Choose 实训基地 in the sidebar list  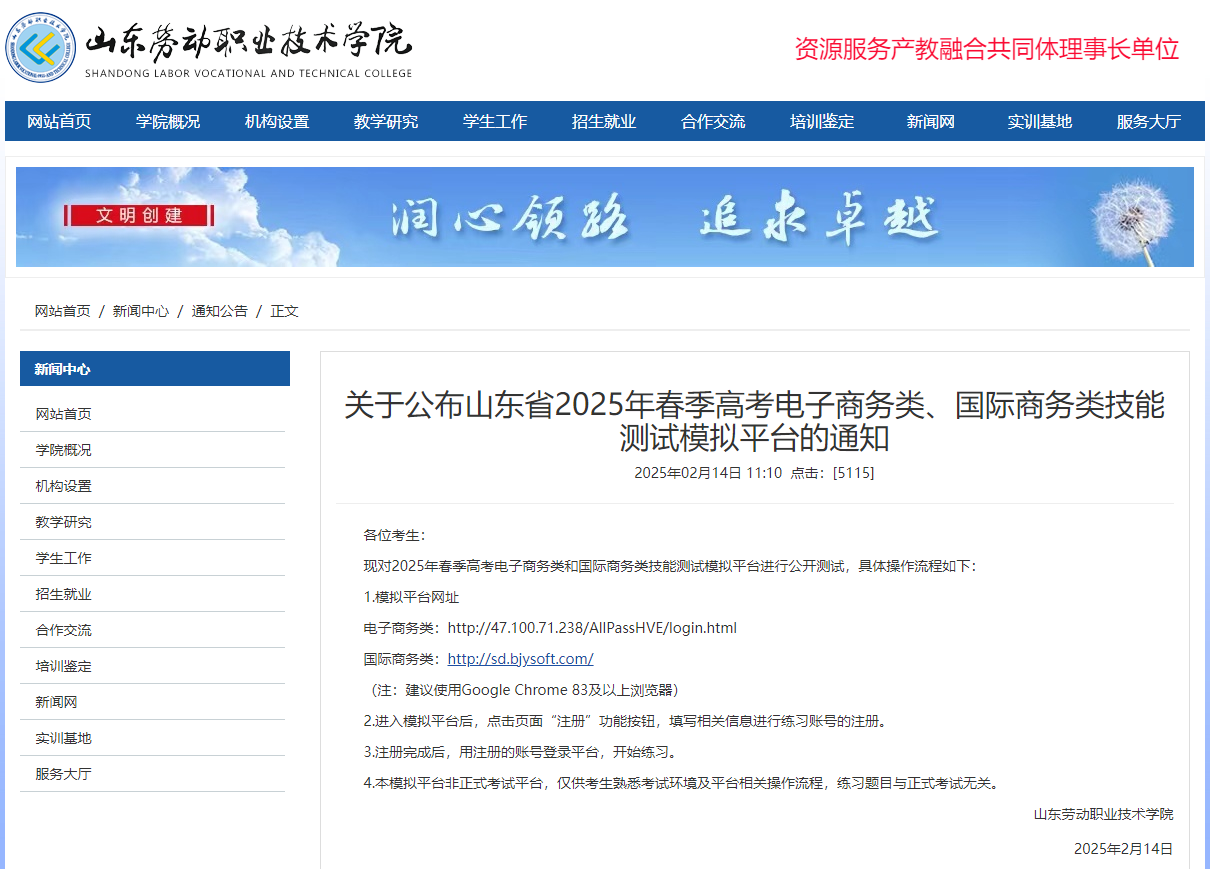click(64, 738)
